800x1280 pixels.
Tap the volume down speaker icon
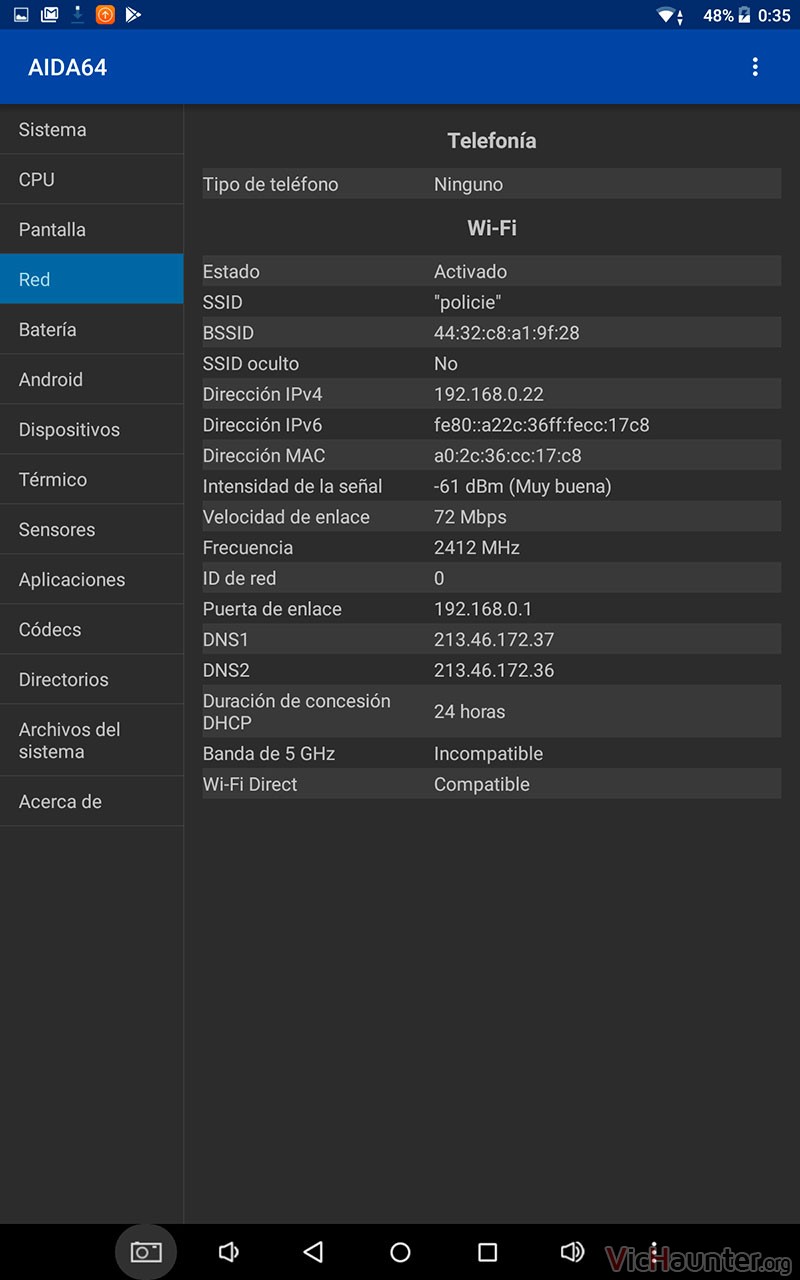[x=228, y=1252]
